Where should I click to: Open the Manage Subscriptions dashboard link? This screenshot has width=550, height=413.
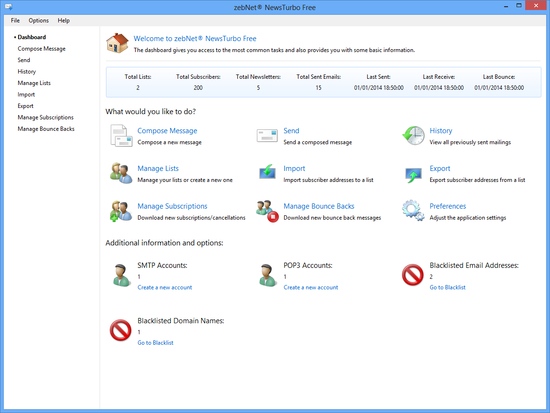172,206
